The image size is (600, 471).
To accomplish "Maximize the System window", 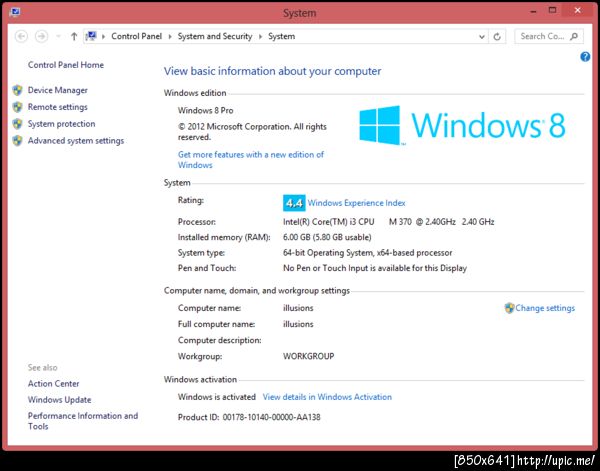I will pos(552,11).
